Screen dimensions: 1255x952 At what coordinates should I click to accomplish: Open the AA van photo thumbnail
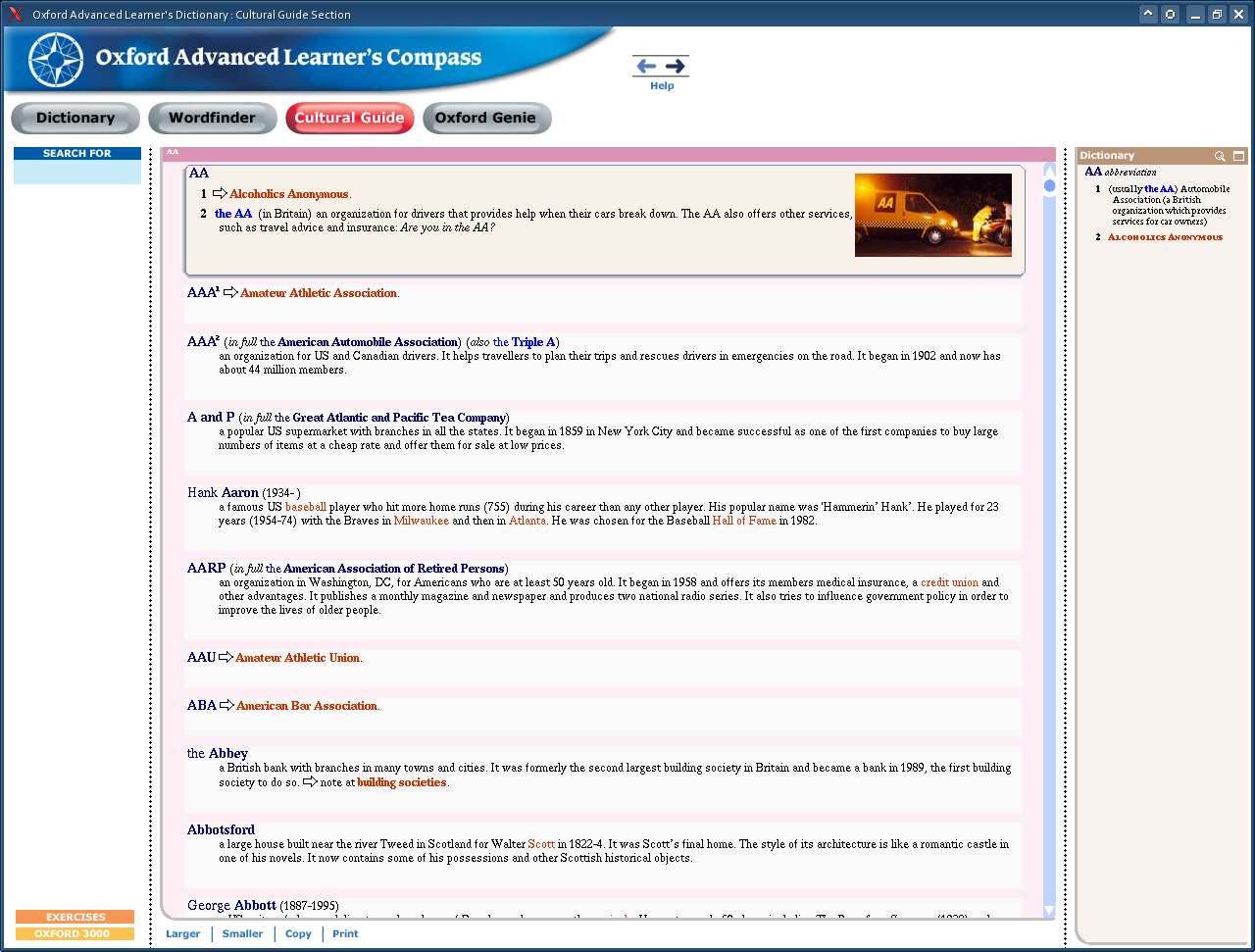point(932,215)
